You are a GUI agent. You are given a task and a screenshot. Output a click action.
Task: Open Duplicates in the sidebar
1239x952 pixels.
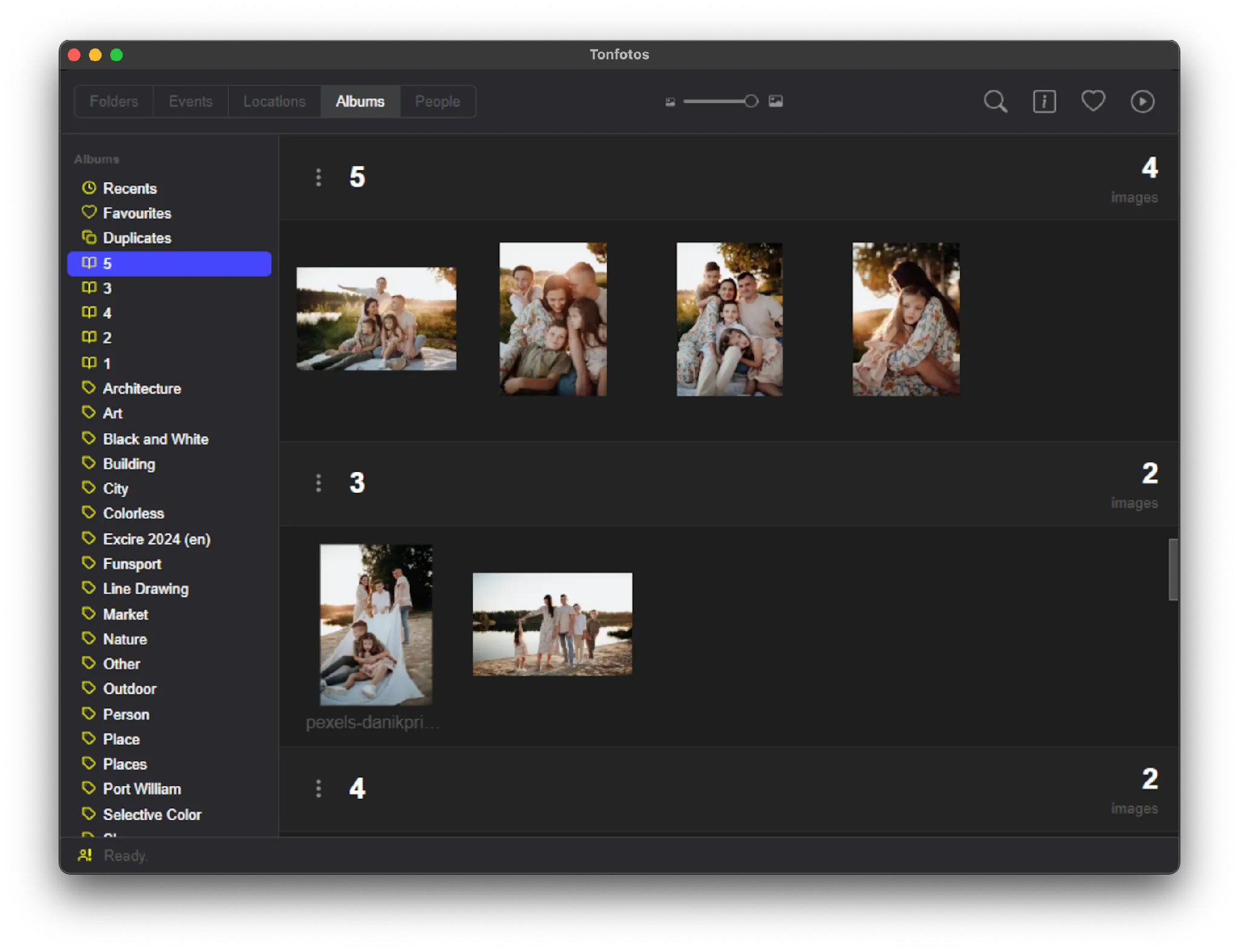click(169, 238)
